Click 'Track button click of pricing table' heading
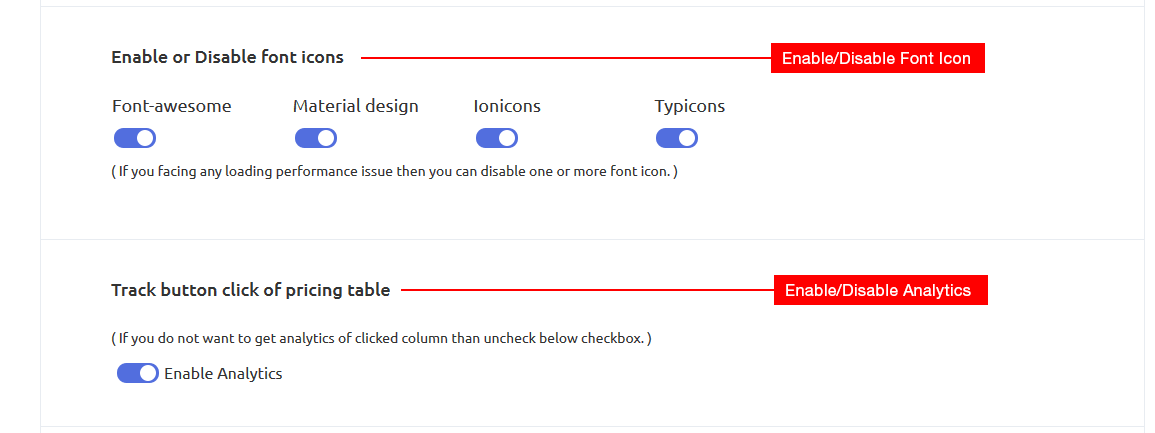 (x=250, y=290)
